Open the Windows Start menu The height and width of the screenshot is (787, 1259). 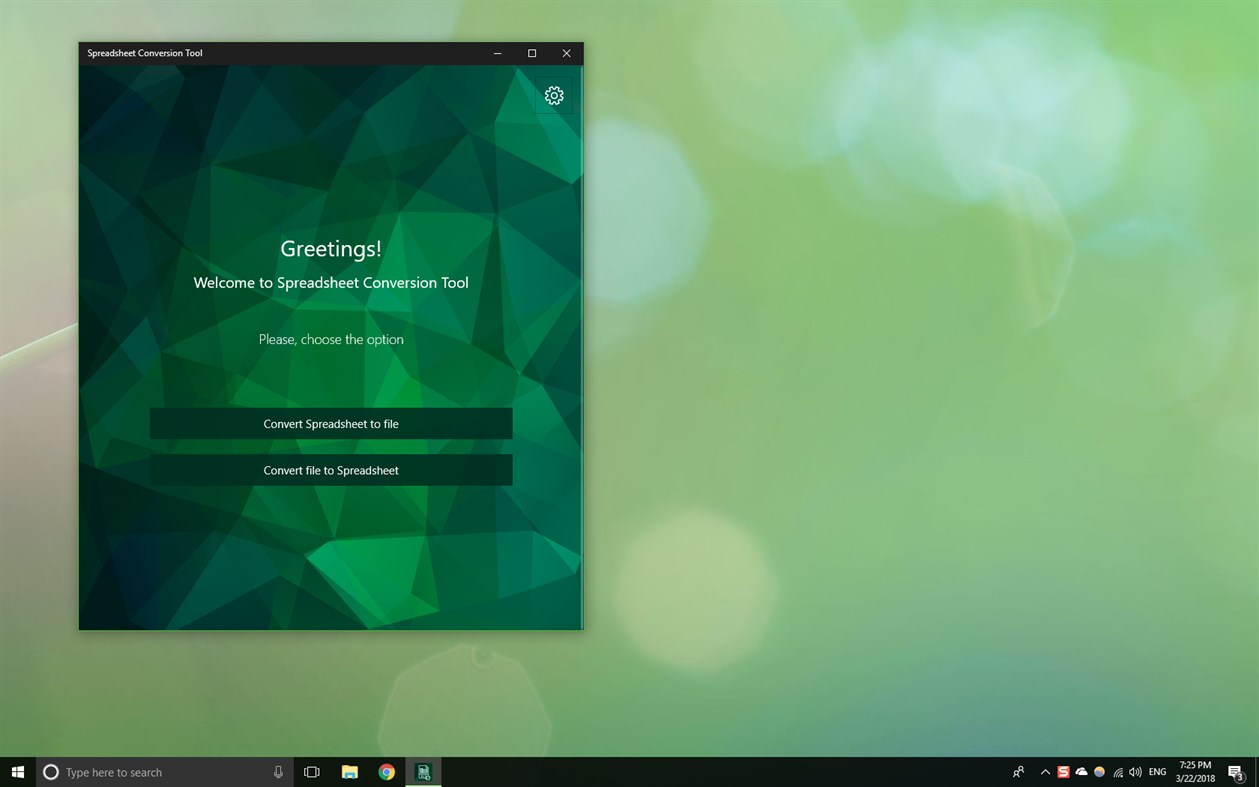[x=18, y=771]
